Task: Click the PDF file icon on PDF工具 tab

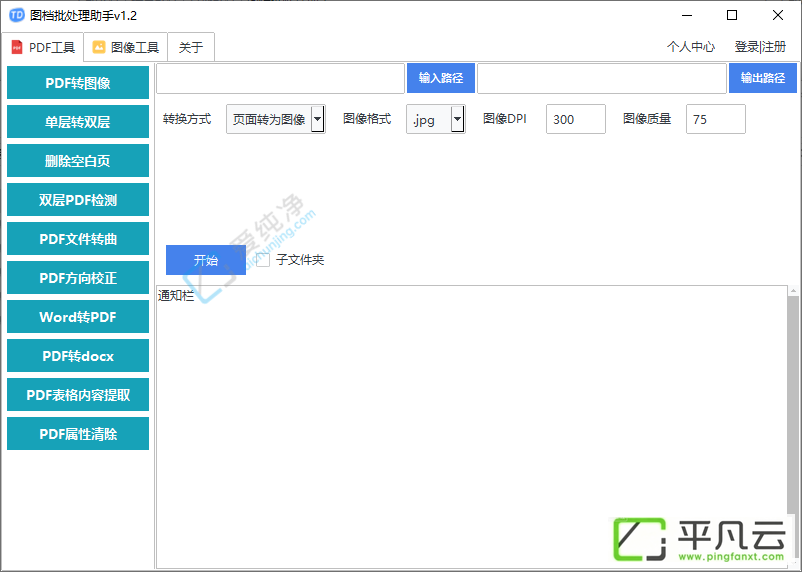Action: (x=17, y=47)
